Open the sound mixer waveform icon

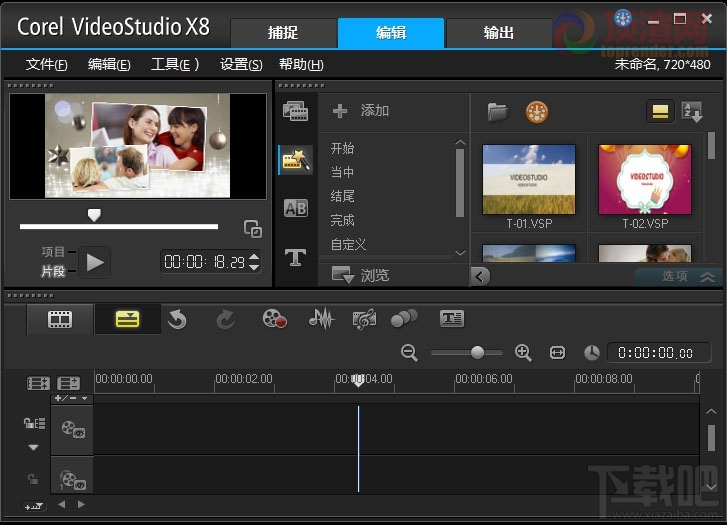(x=321, y=319)
